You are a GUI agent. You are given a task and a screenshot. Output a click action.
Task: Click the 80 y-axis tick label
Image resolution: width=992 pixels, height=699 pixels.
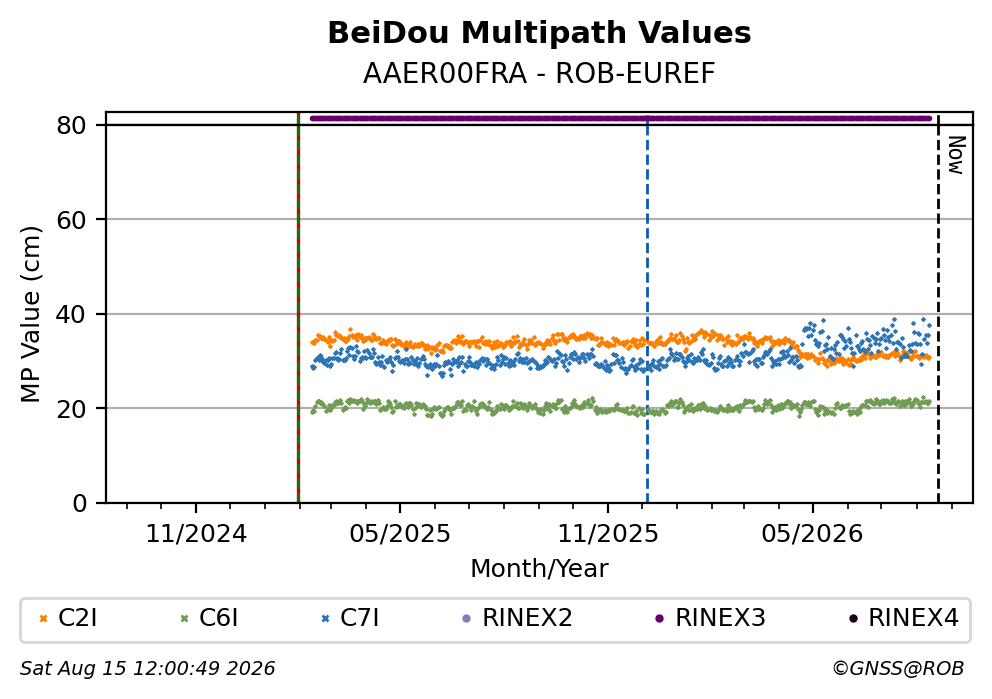(71, 125)
